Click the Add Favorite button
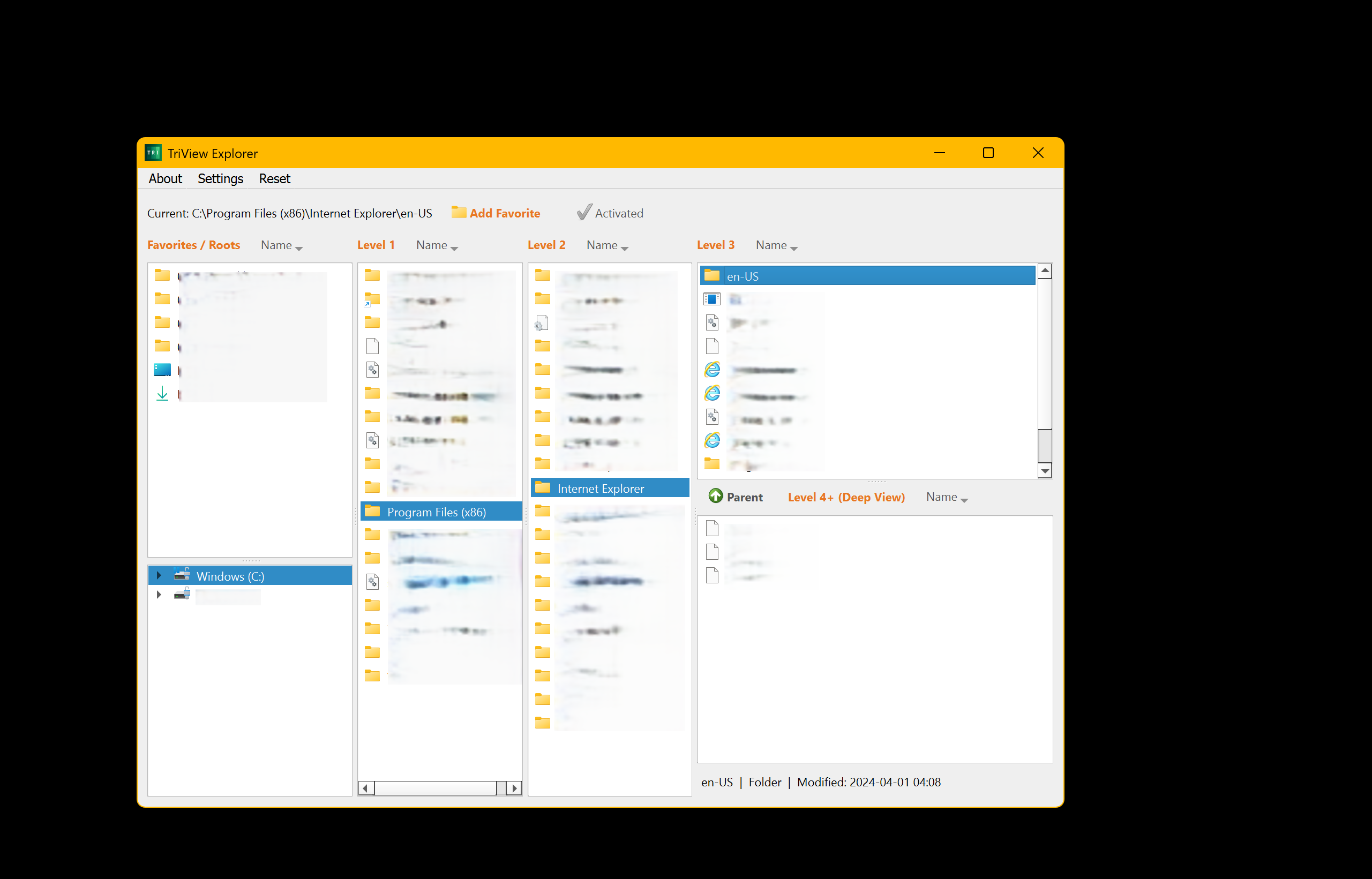Image resolution: width=1372 pixels, height=879 pixels. click(496, 213)
